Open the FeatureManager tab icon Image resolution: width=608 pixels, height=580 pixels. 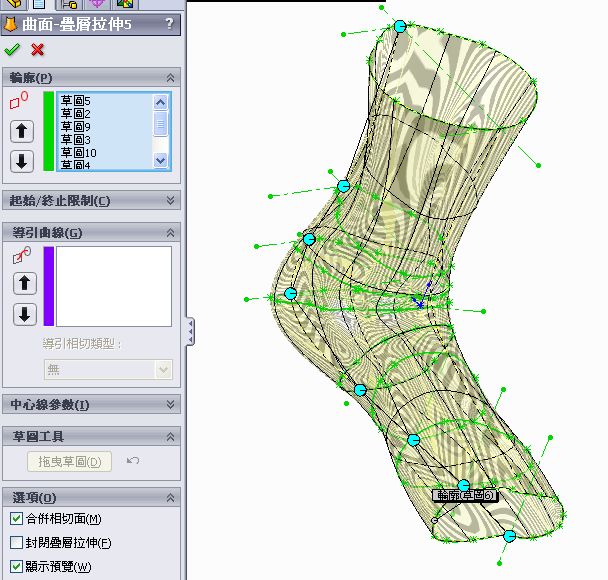[14, 4]
